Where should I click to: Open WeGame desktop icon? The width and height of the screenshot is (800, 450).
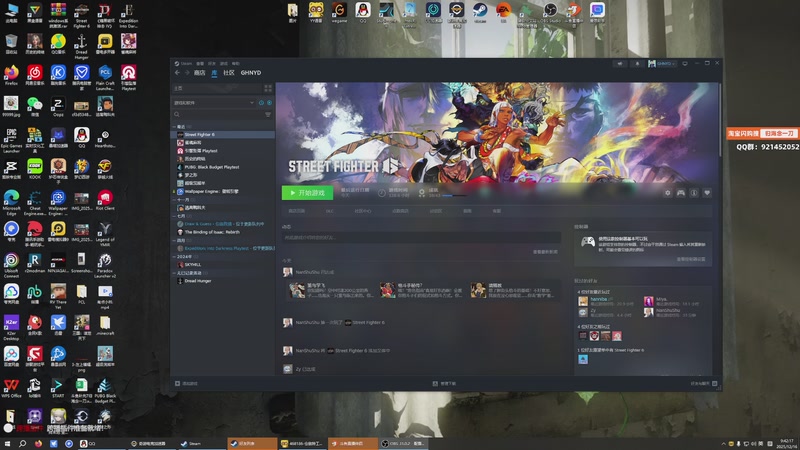pyautogui.click(x=339, y=13)
